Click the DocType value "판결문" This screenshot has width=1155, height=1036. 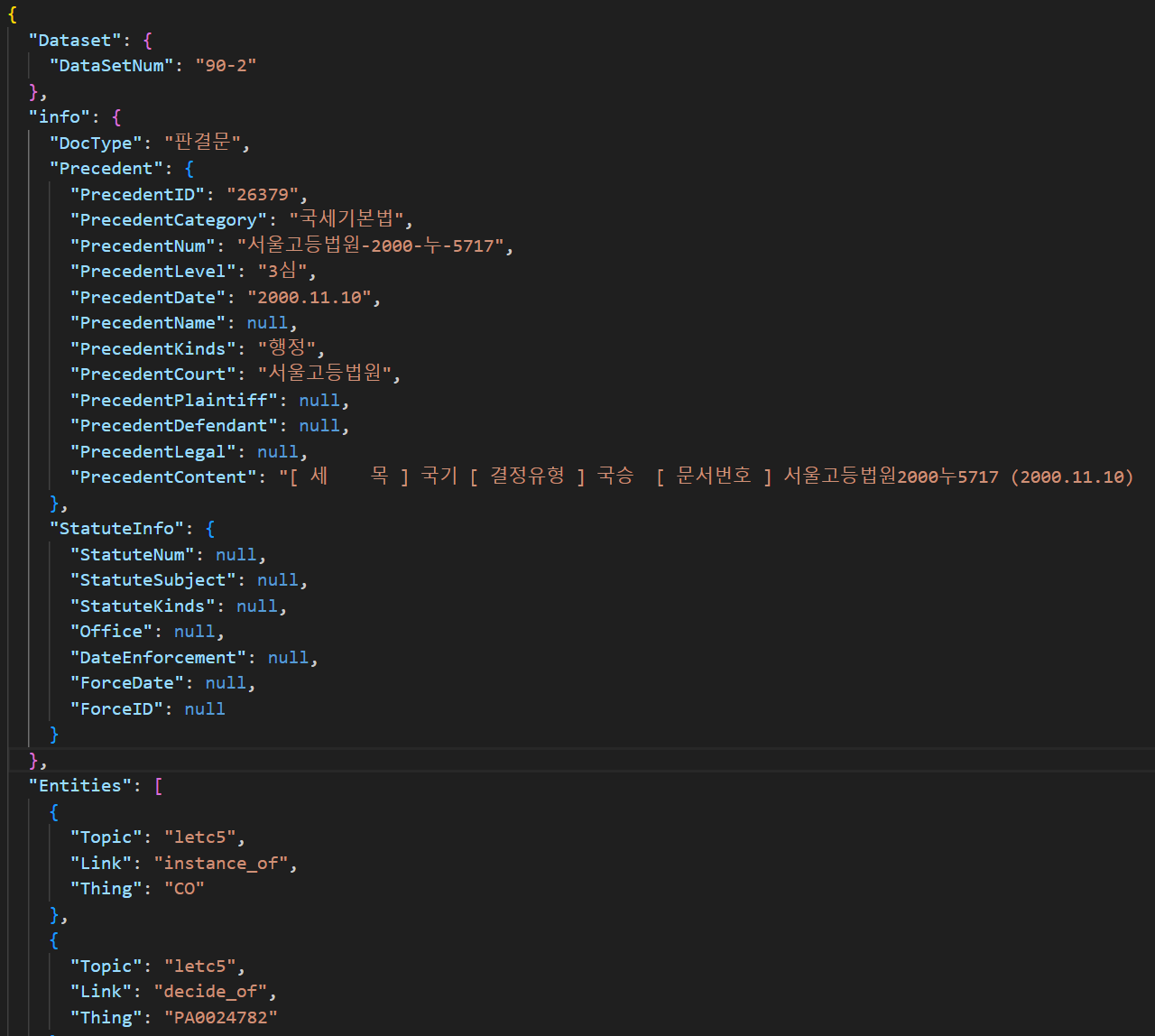coord(203,143)
